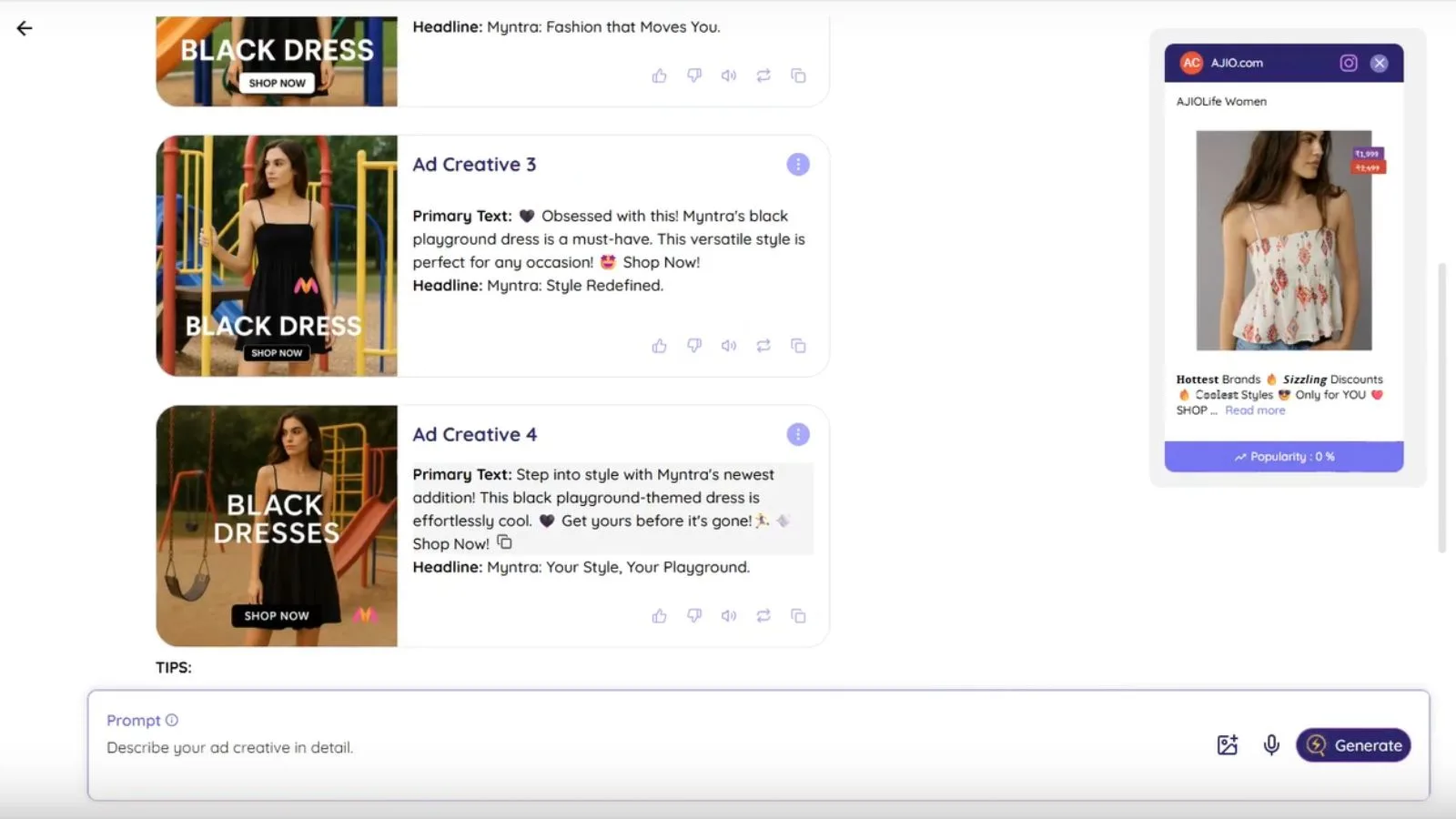Open Ad Creative 4 image thumbnail
The width and height of the screenshot is (1456, 819).
point(277,526)
